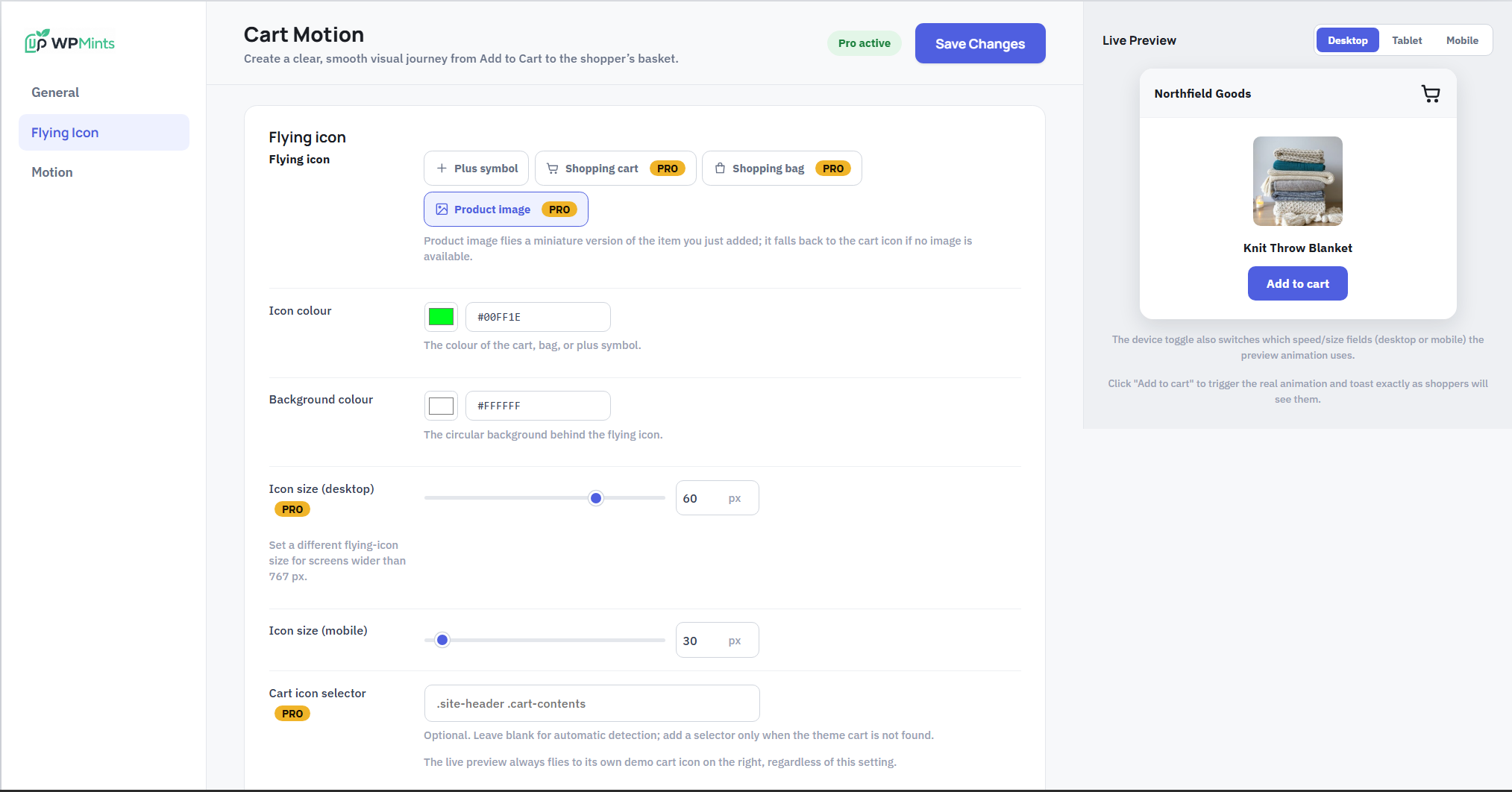Click the desktop icon size slider handle
Image resolution: width=1512 pixels, height=792 pixels.
(x=595, y=498)
